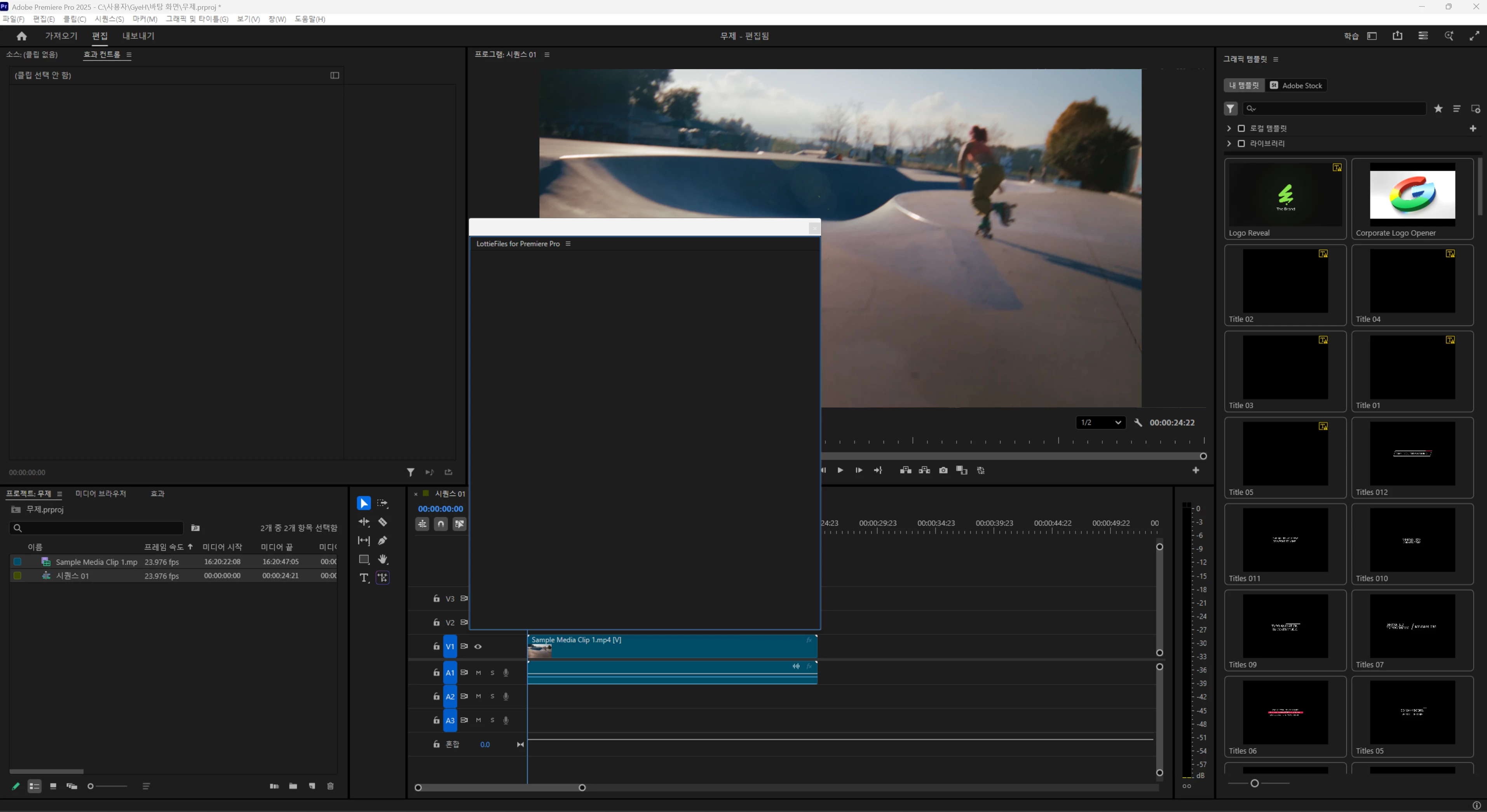Expand the 로컬 템플릿 folder

click(1229, 128)
